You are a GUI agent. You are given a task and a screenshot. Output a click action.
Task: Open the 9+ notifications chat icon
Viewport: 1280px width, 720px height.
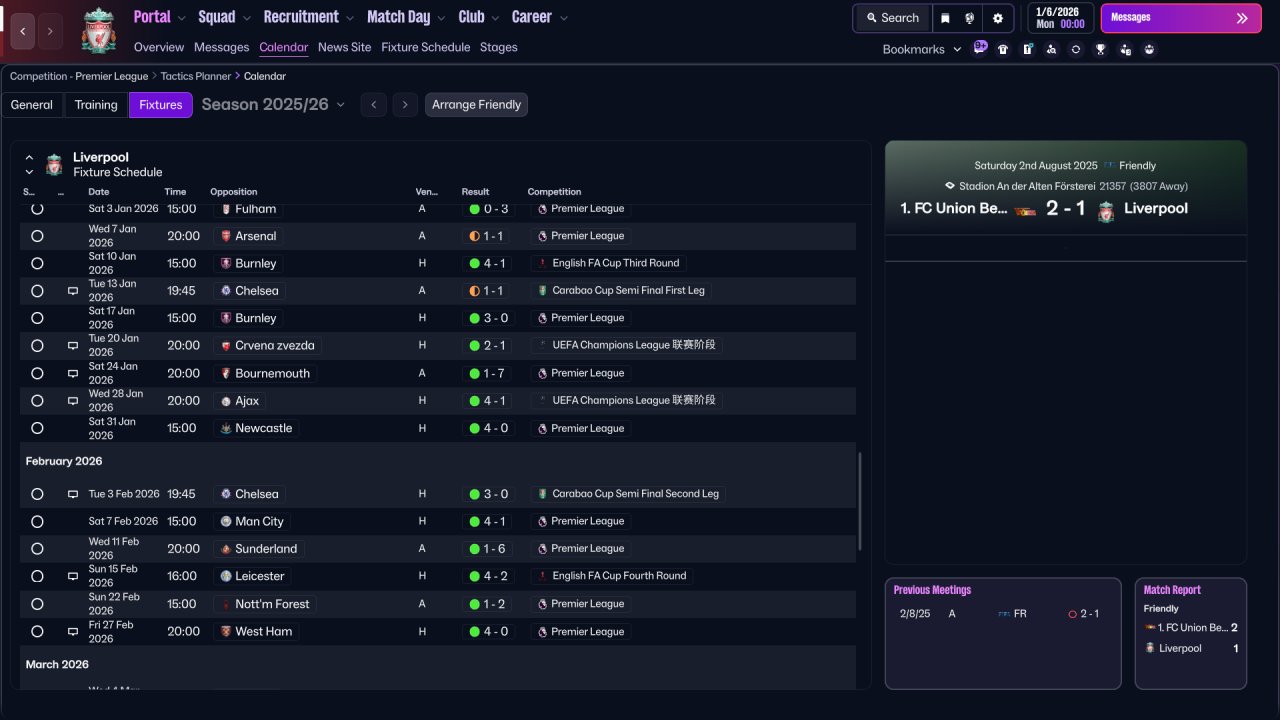980,47
